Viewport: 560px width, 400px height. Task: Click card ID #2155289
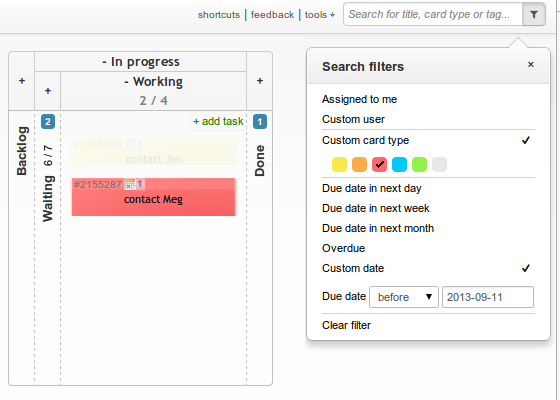click(x=98, y=145)
